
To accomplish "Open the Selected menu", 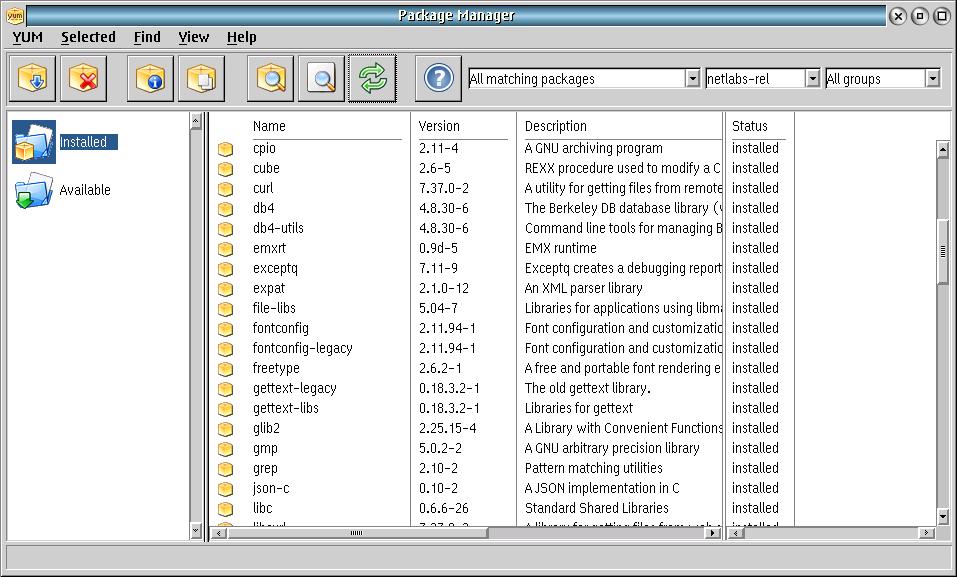I will [88, 37].
